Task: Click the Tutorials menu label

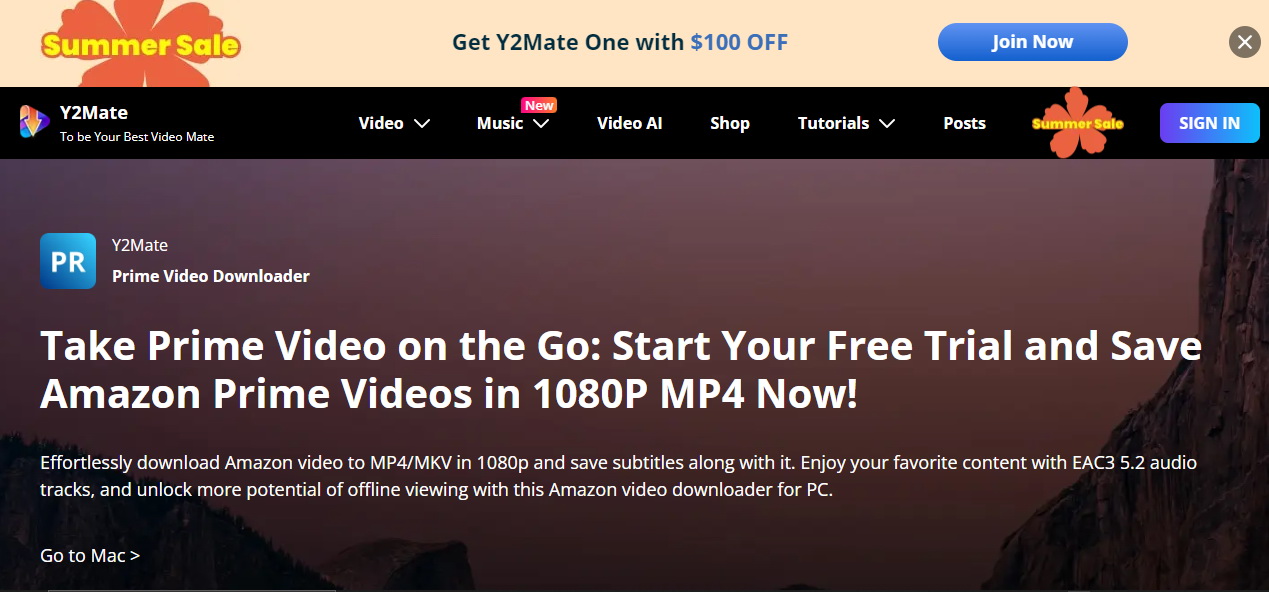Action: click(833, 123)
